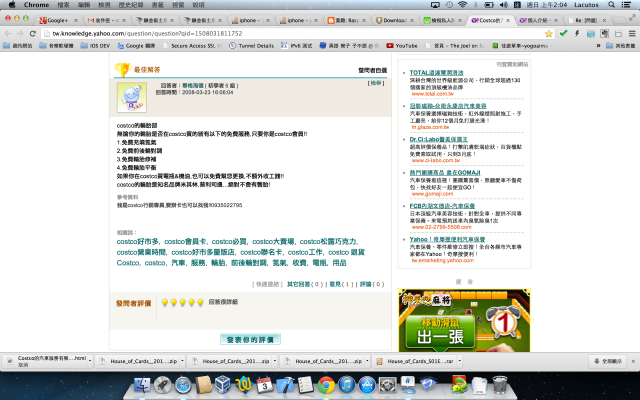Open the Chrome hamburger menu

(x=632, y=33)
